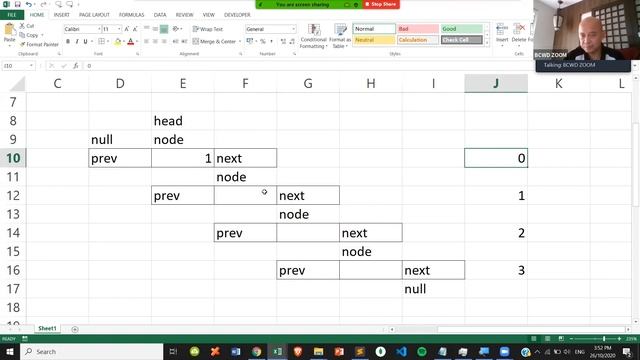
Task: Apply the Check Cell style
Action: tap(461, 40)
